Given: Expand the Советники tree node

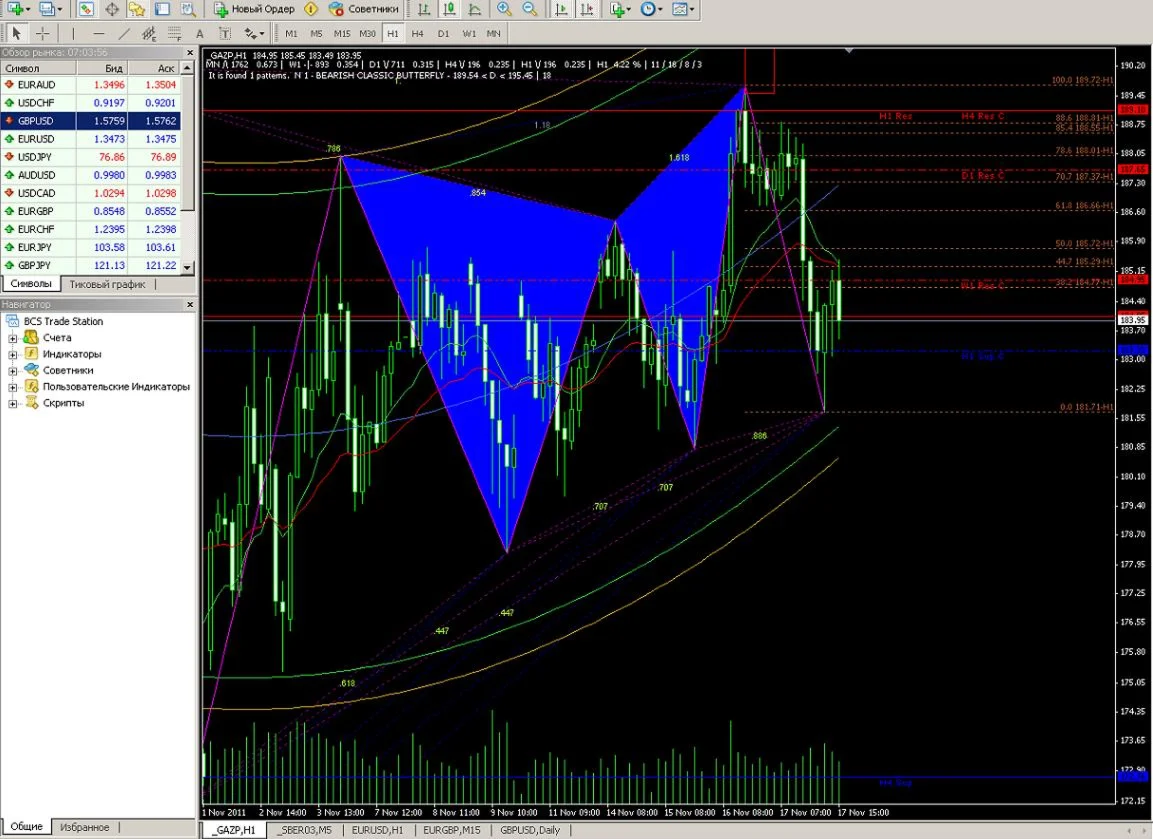Looking at the screenshot, I should (13, 371).
